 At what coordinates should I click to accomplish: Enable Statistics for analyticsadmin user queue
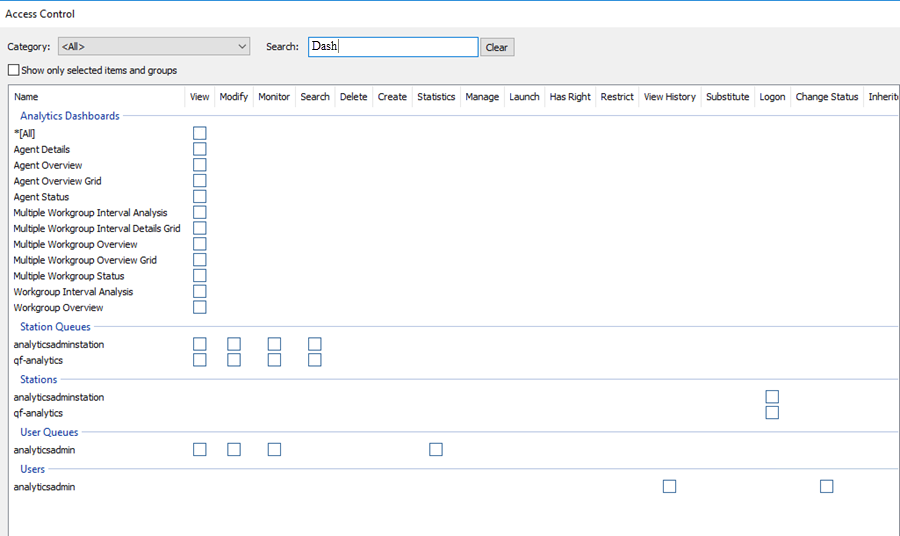[436, 450]
